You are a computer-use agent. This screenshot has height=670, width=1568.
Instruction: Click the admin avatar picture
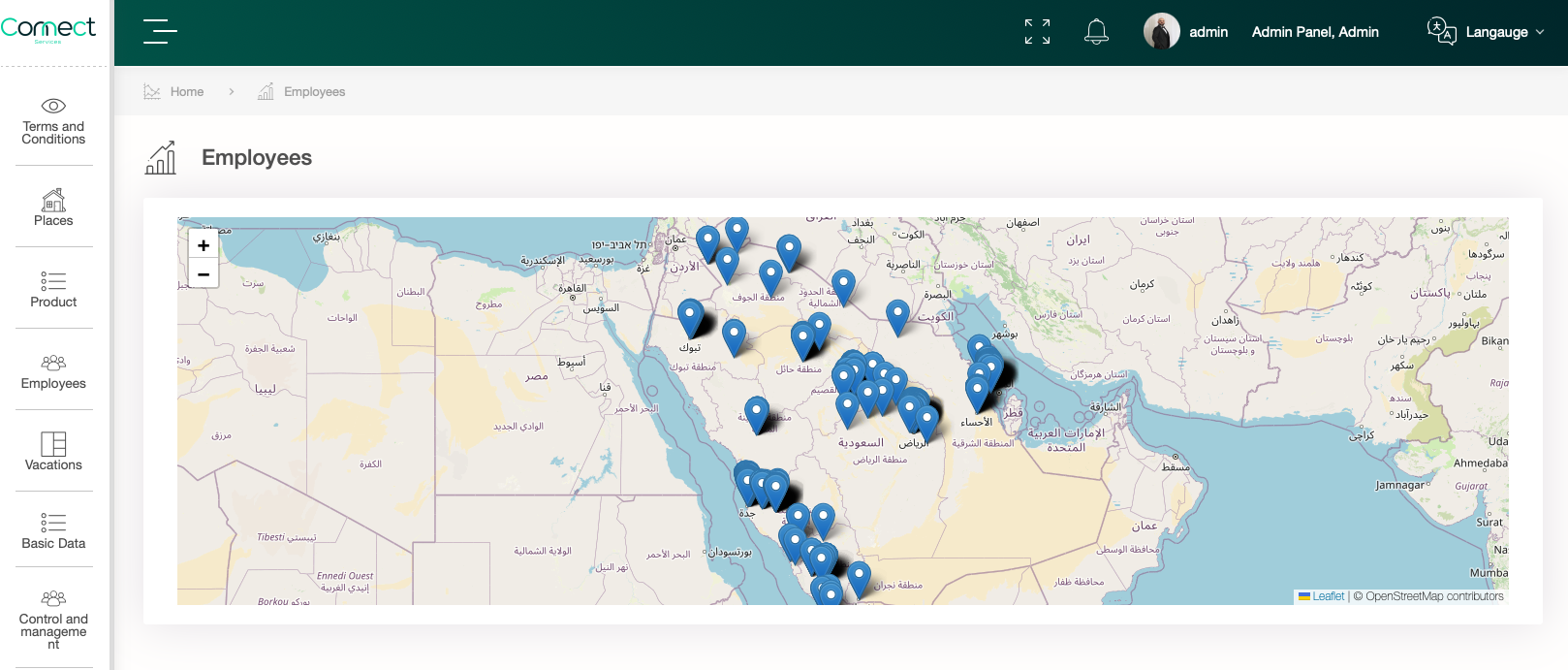1161,31
